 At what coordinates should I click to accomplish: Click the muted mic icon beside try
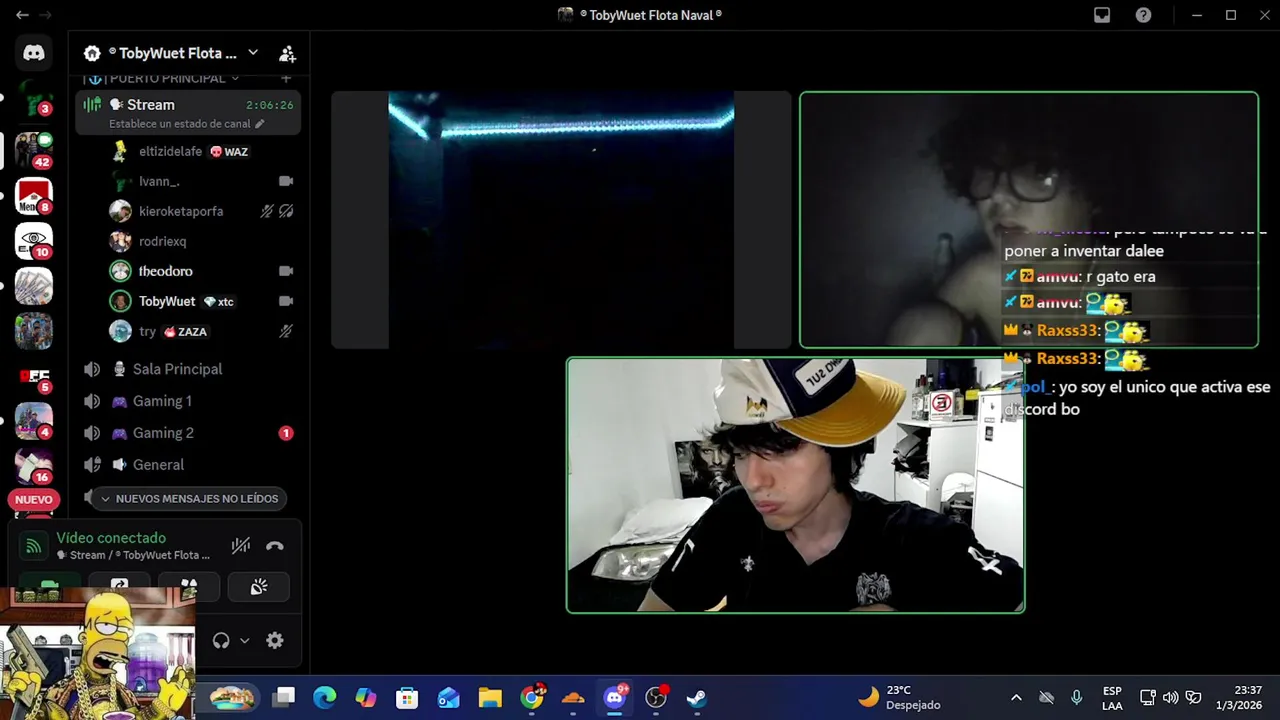point(286,332)
